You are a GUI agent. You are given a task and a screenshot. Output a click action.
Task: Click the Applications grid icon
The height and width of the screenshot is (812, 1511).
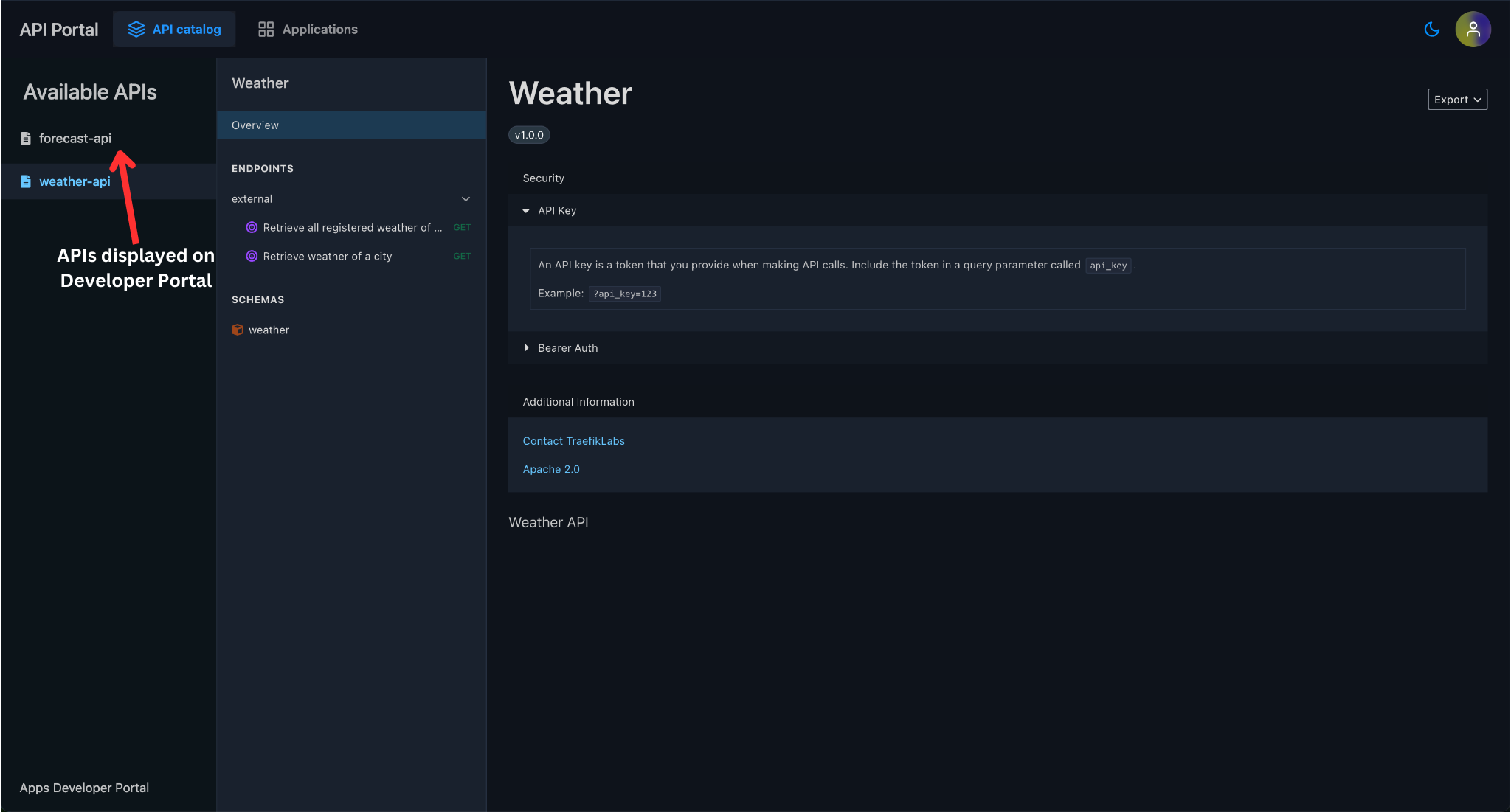(x=266, y=29)
